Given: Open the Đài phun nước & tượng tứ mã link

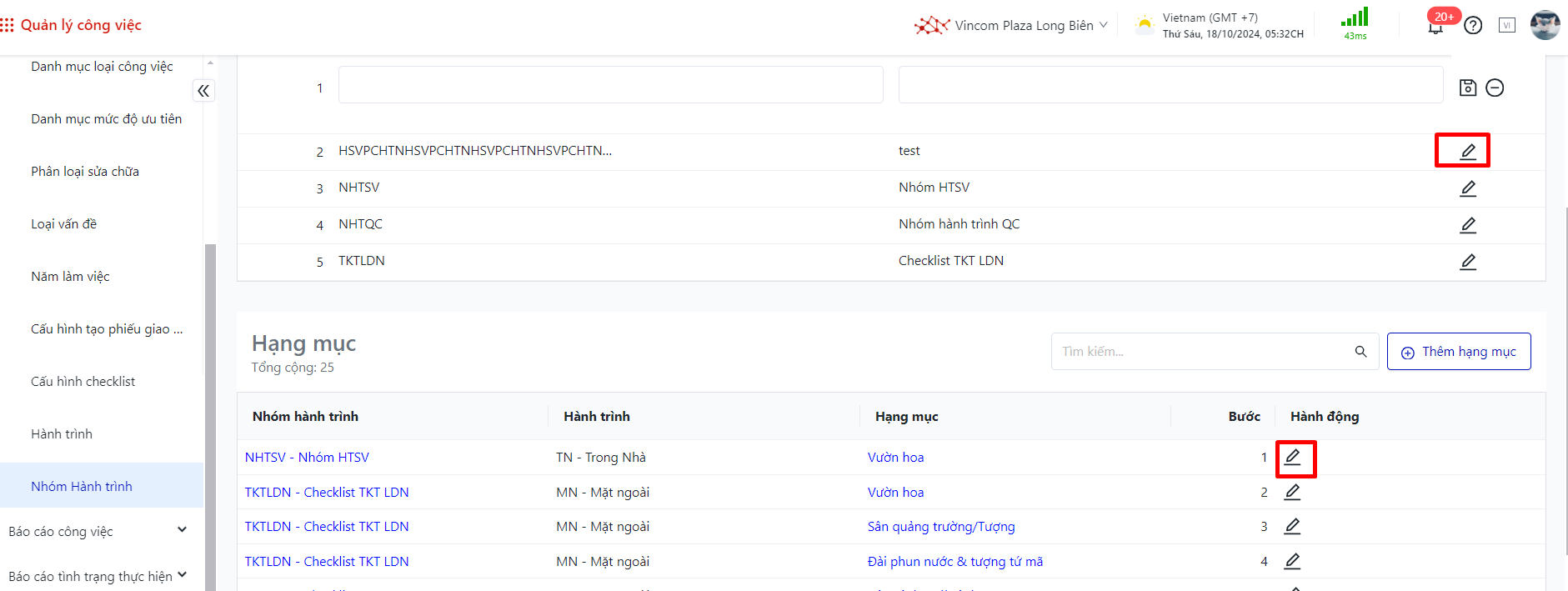Looking at the screenshot, I should [954, 562].
